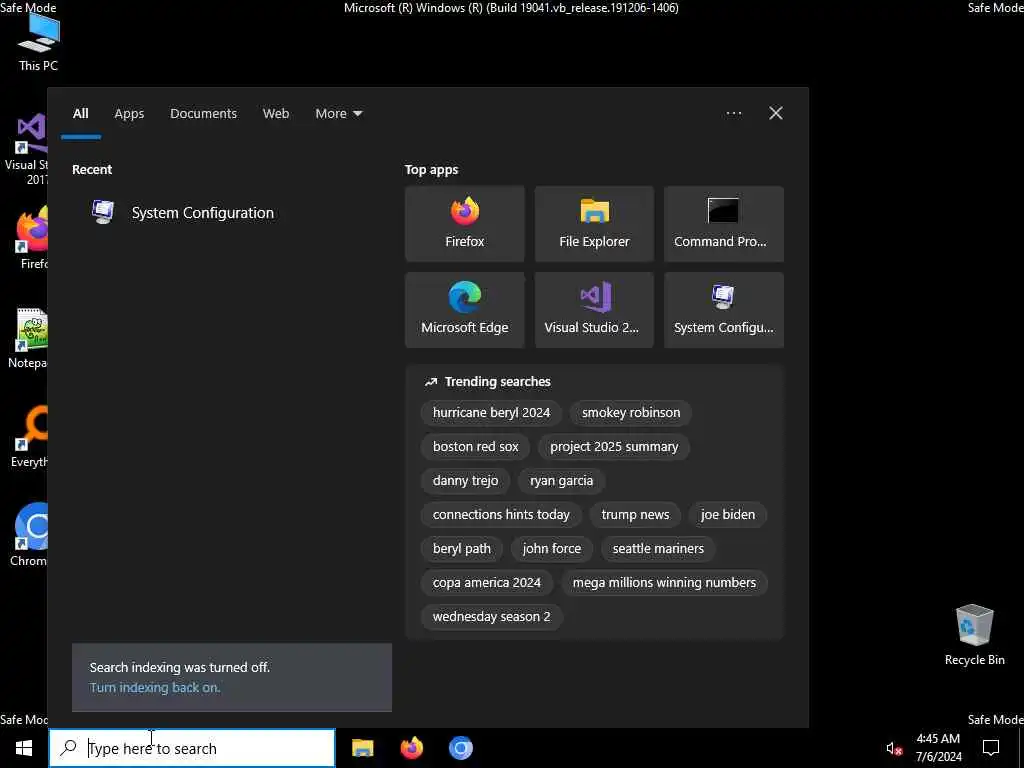Select the Chromium desktop shortcut
Image resolution: width=1024 pixels, height=768 pixels.
coord(30,536)
